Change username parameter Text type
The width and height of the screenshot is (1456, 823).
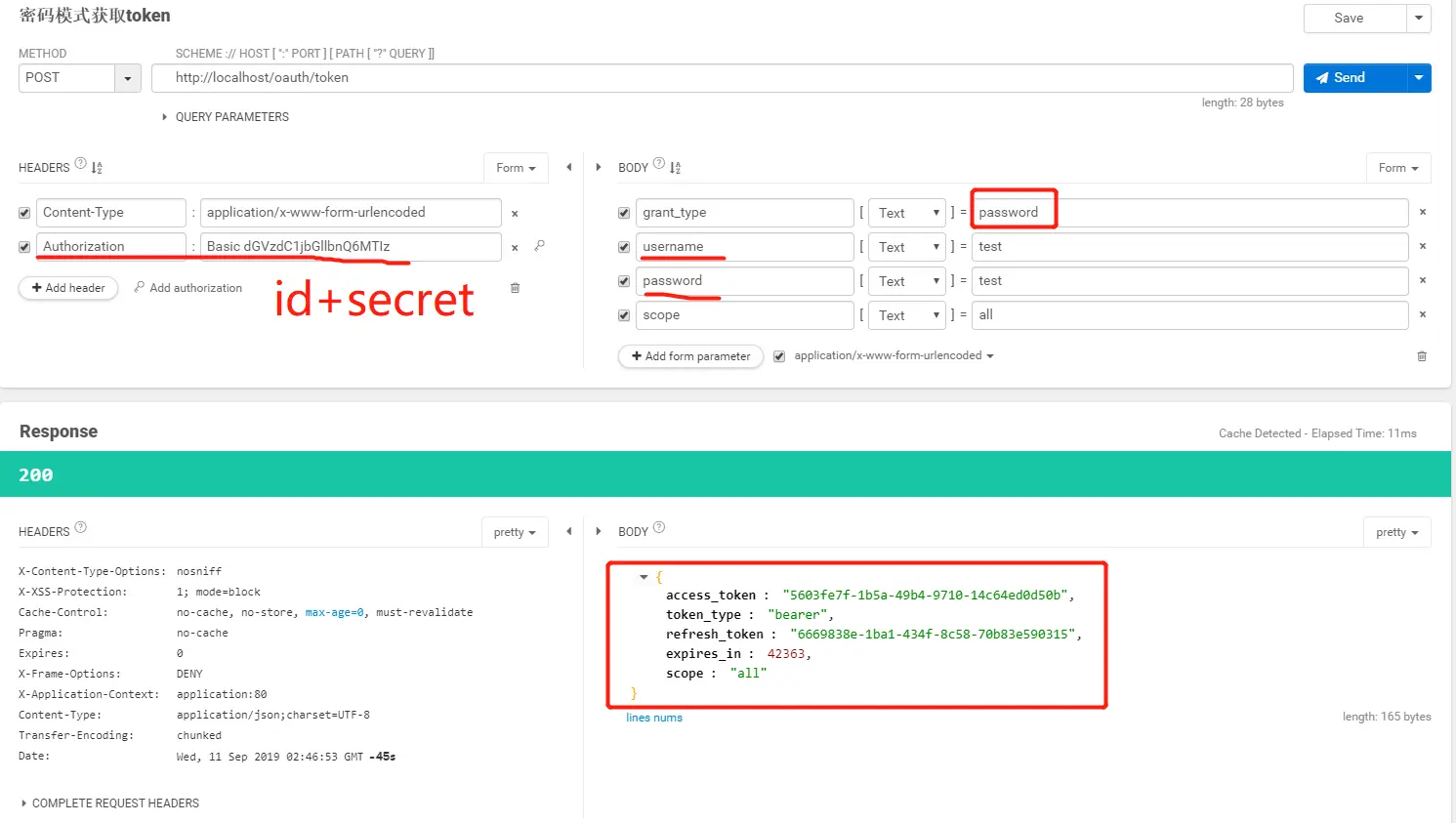tap(907, 247)
